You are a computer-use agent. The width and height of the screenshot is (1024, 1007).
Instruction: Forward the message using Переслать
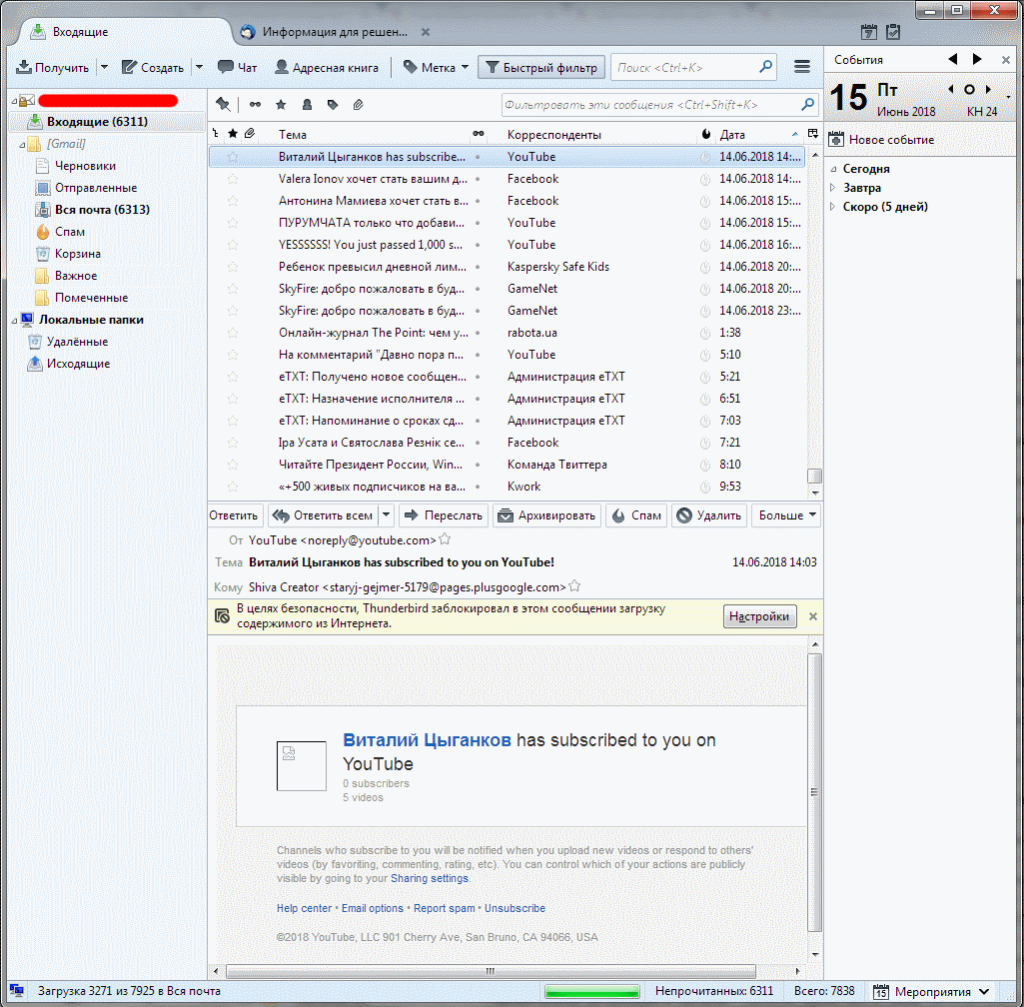443,516
